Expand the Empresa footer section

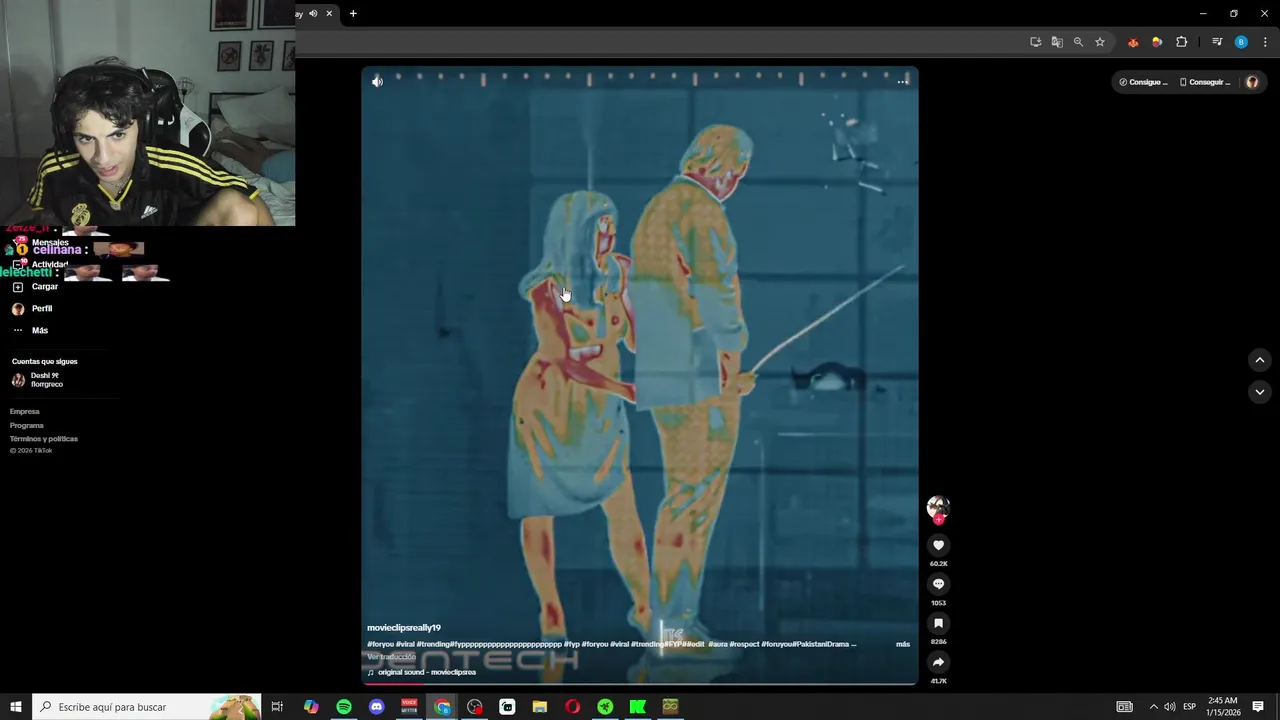coord(25,412)
